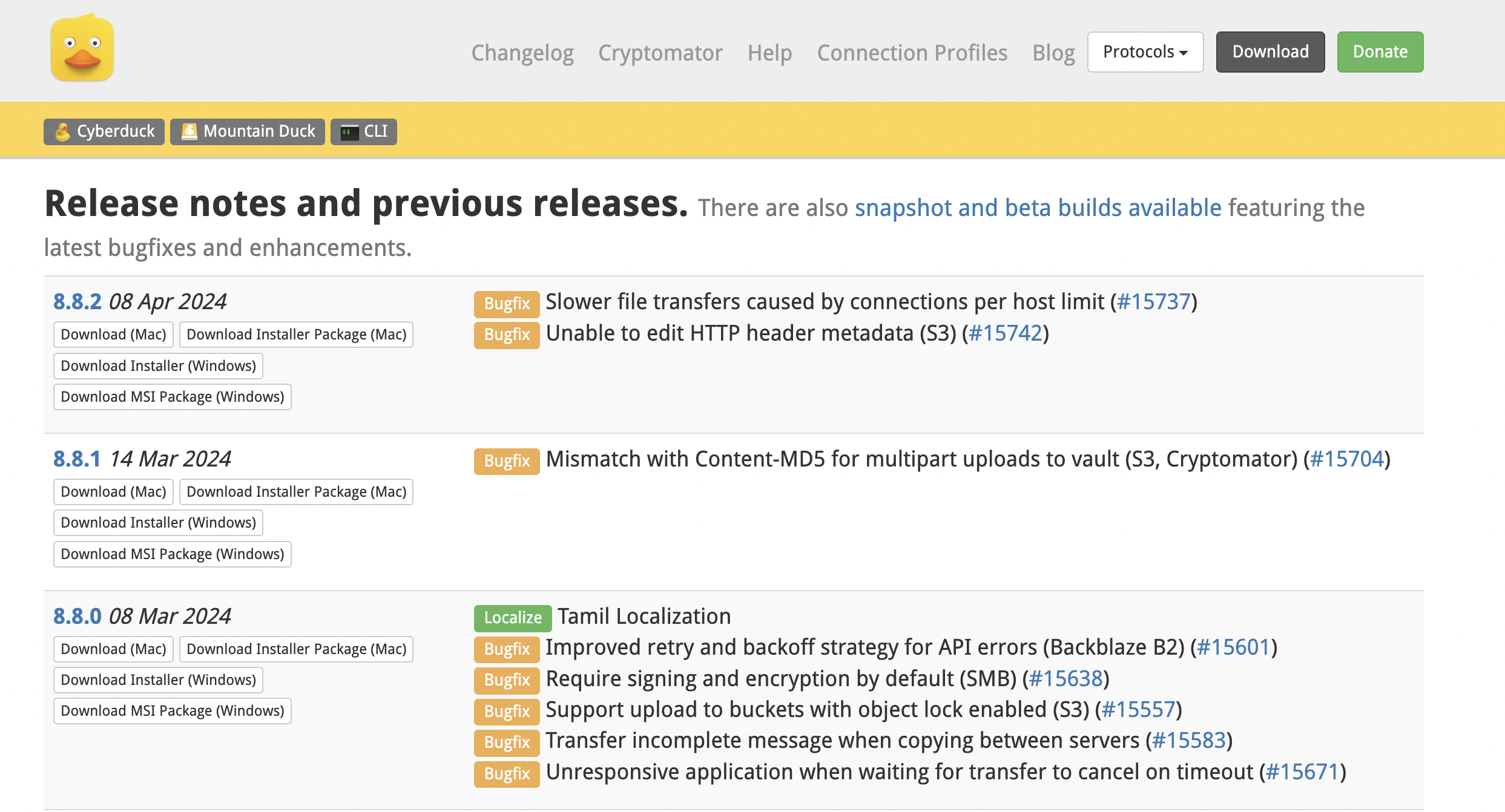Select the Mountain Duck product tab
Viewport: 1505px width, 812px height.
[x=248, y=131]
